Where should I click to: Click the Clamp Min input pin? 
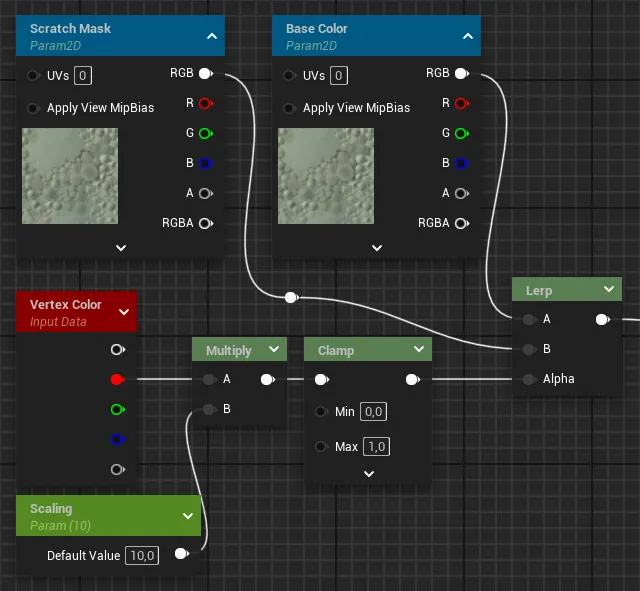pyautogui.click(x=321, y=411)
